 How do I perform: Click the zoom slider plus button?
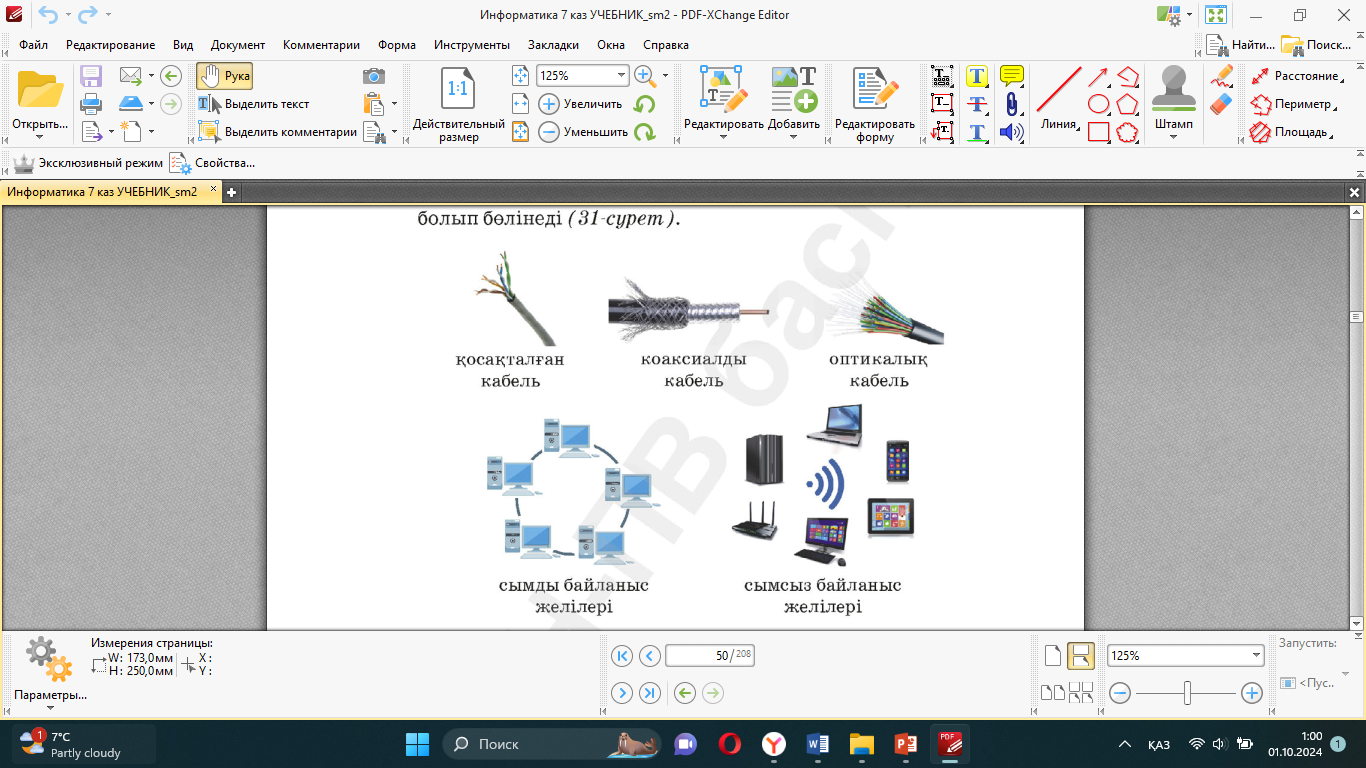click(x=1251, y=692)
